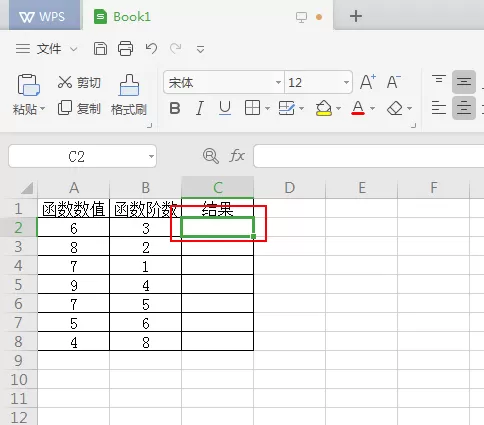Select row 1 header
The height and width of the screenshot is (425, 484).
coord(18,208)
